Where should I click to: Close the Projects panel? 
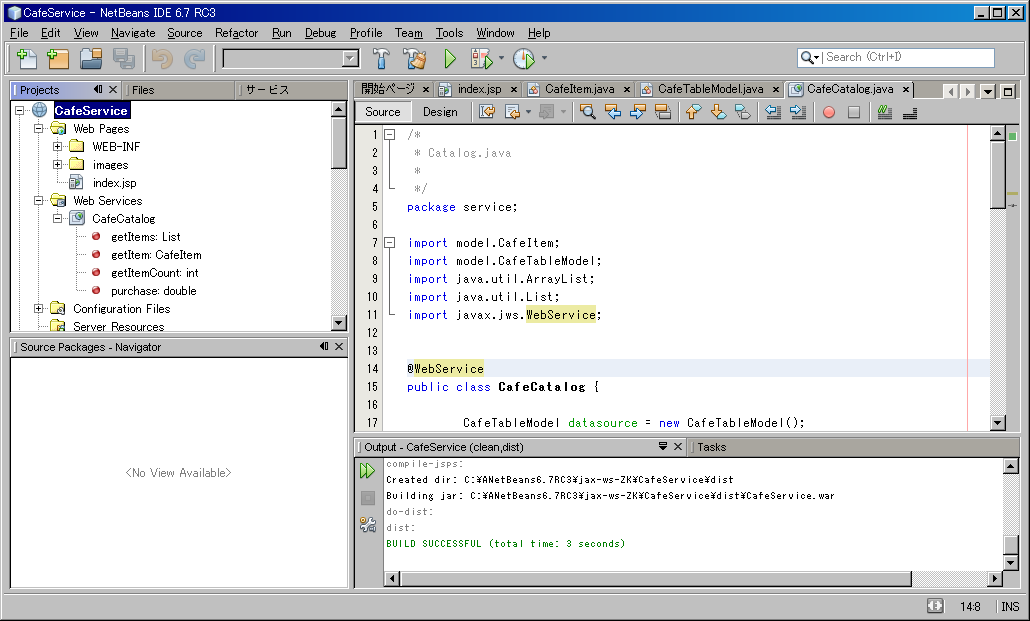[x=112, y=89]
